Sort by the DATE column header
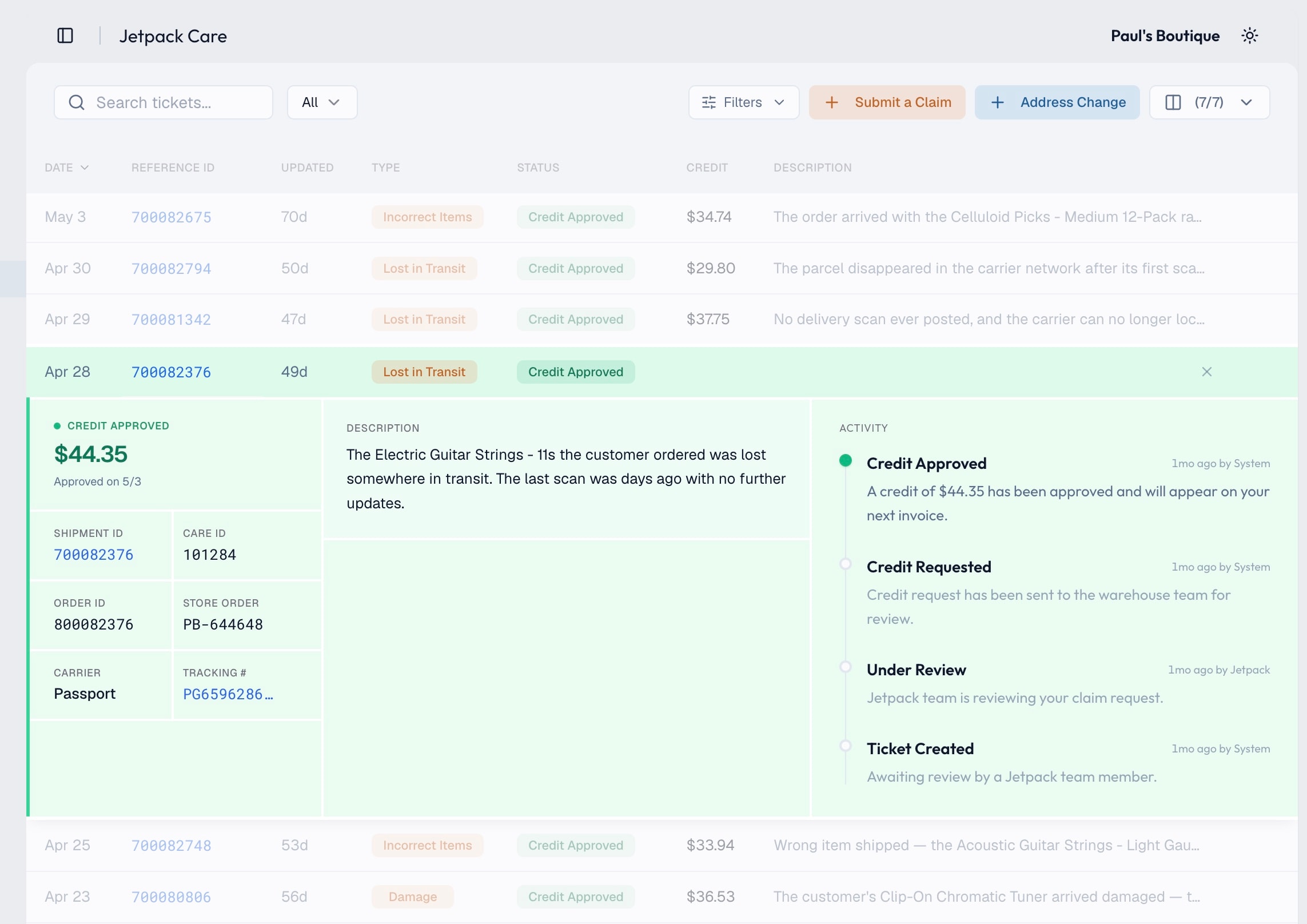 coord(66,168)
